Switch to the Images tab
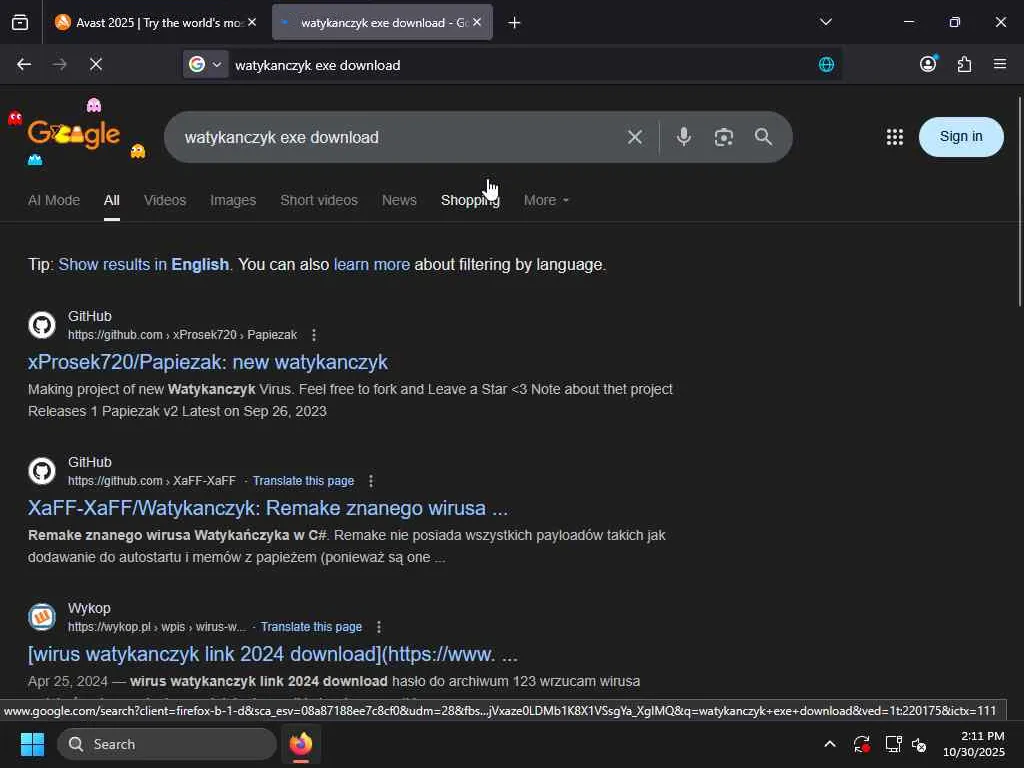 click(233, 200)
